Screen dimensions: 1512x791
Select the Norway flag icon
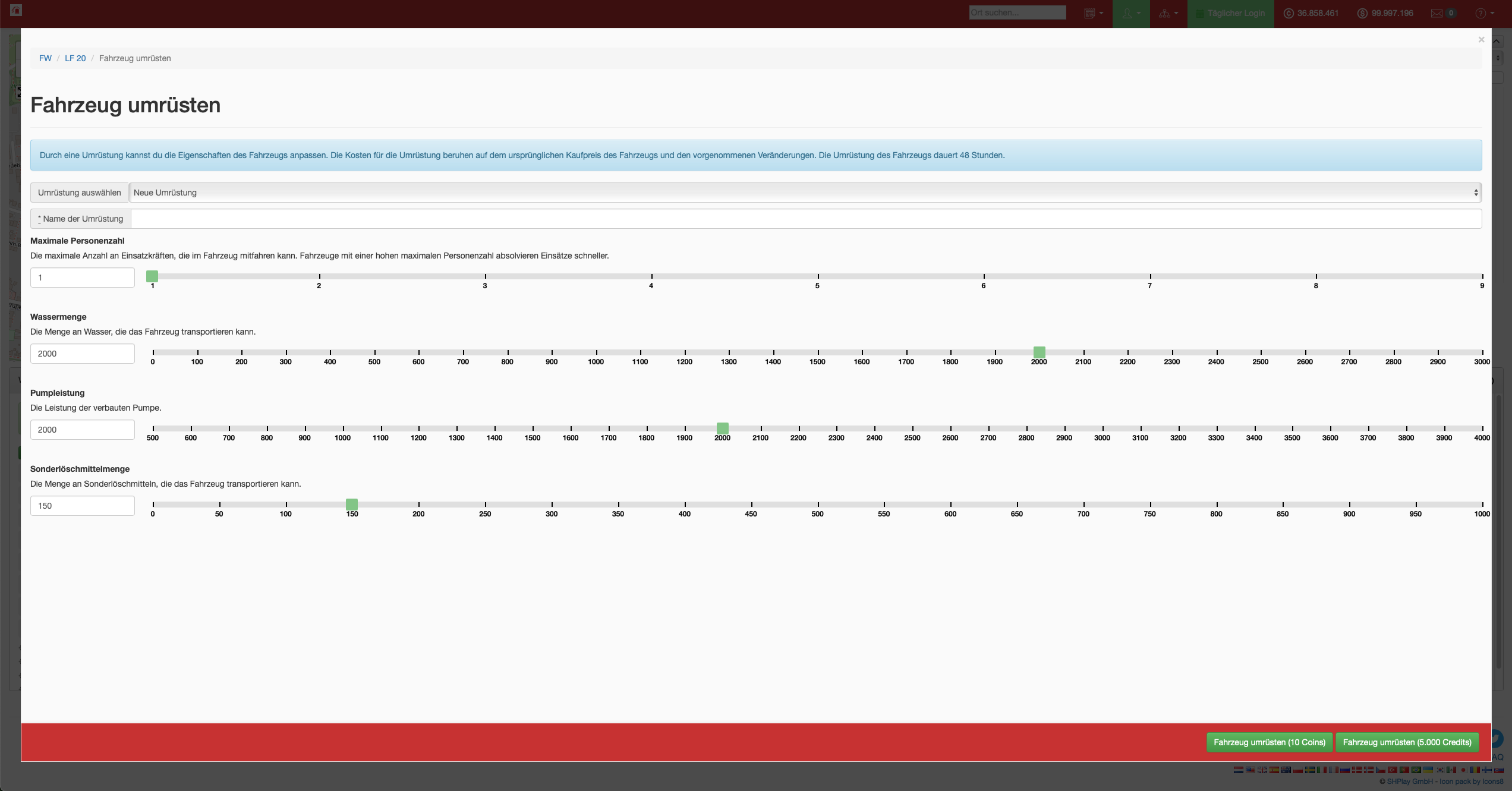tap(1369, 770)
